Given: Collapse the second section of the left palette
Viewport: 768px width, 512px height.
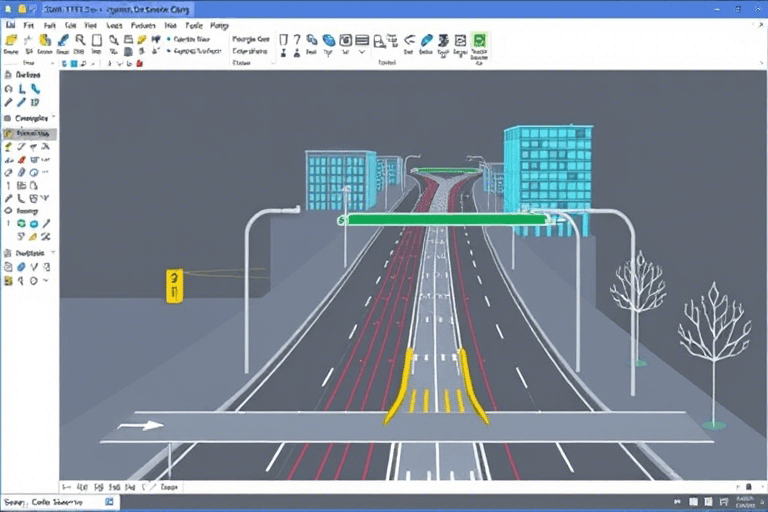Looking at the screenshot, I should click(x=53, y=118).
